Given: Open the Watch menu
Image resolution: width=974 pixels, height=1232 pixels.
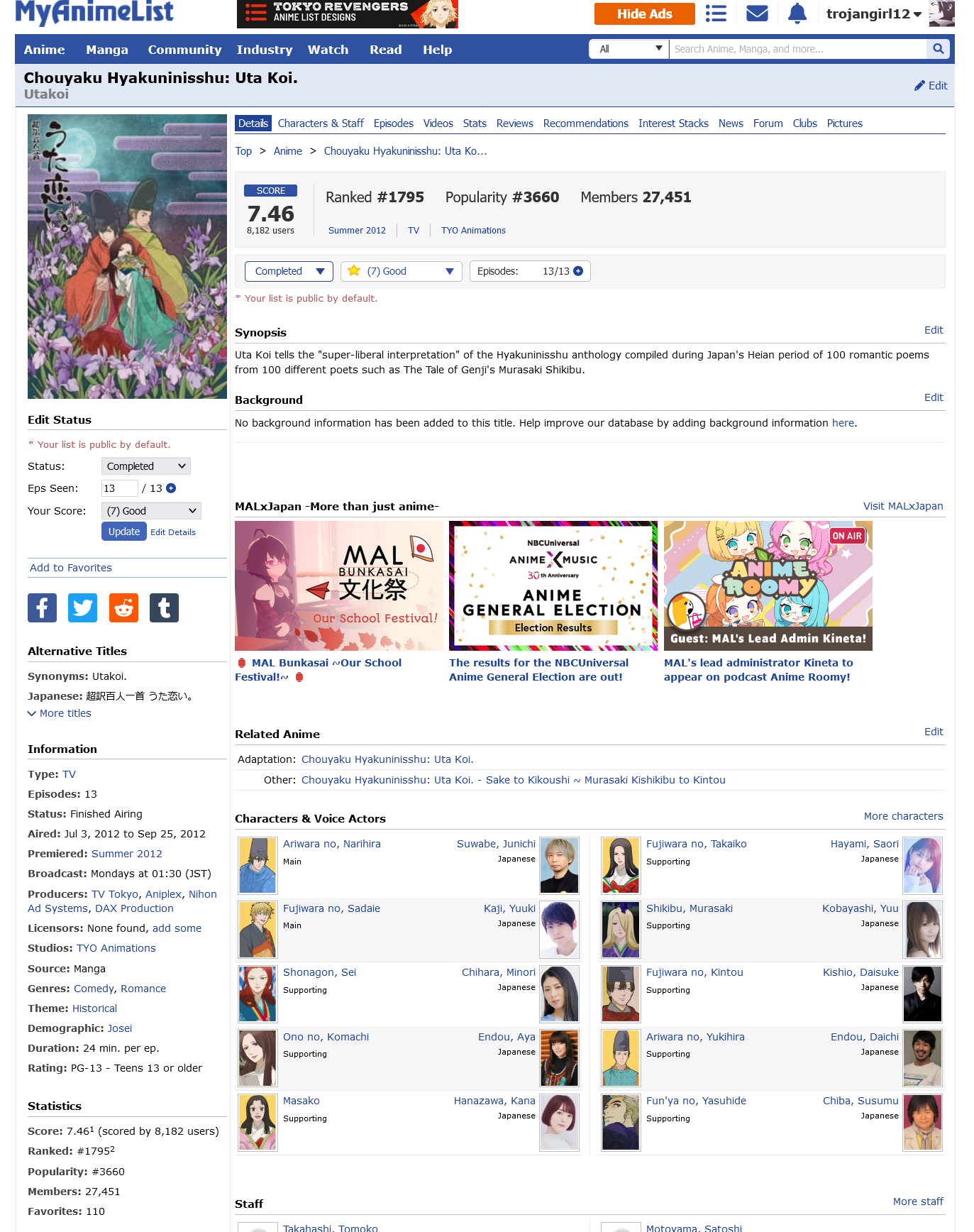Looking at the screenshot, I should pos(328,50).
